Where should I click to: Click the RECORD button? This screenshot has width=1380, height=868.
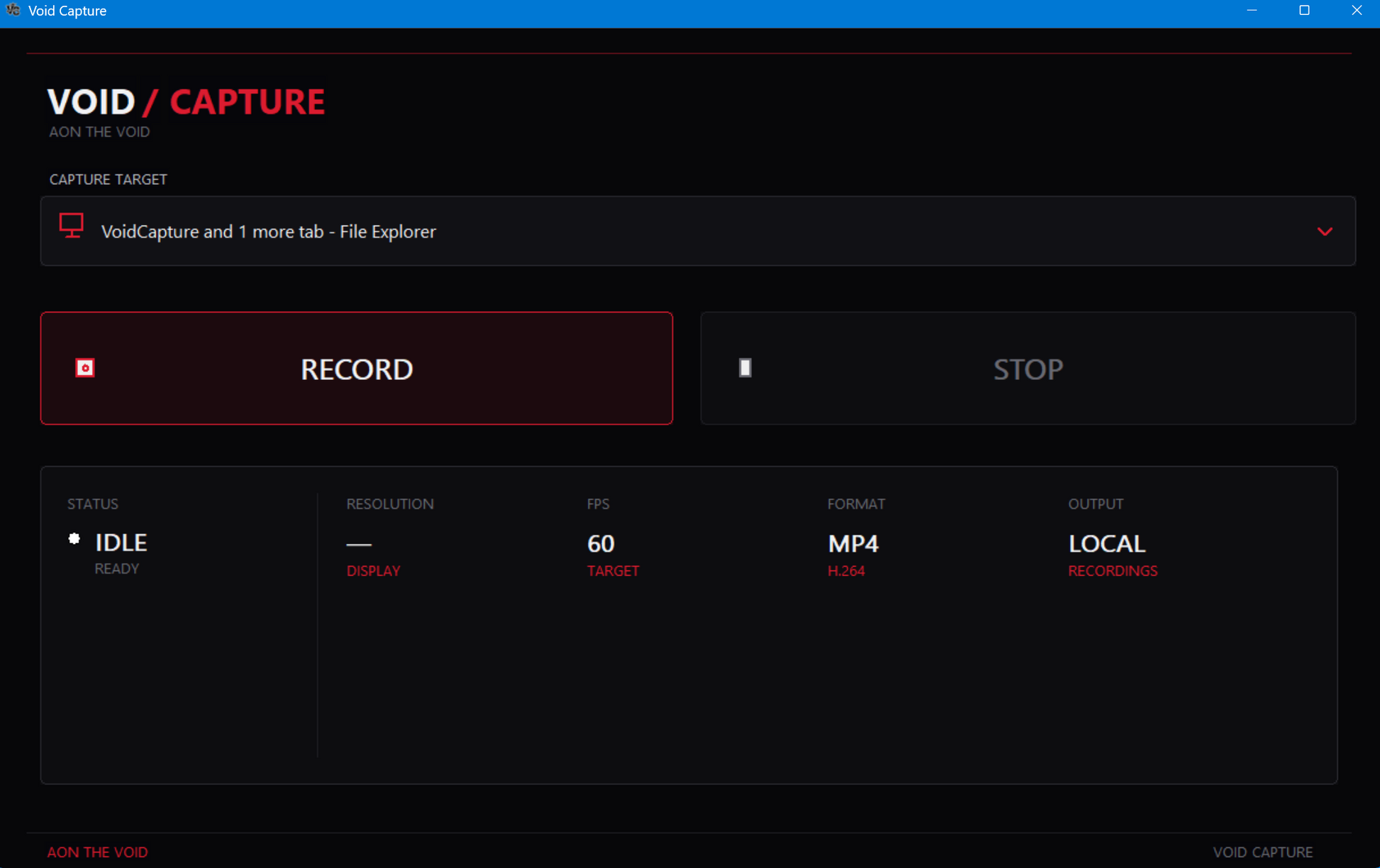pyautogui.click(x=357, y=368)
